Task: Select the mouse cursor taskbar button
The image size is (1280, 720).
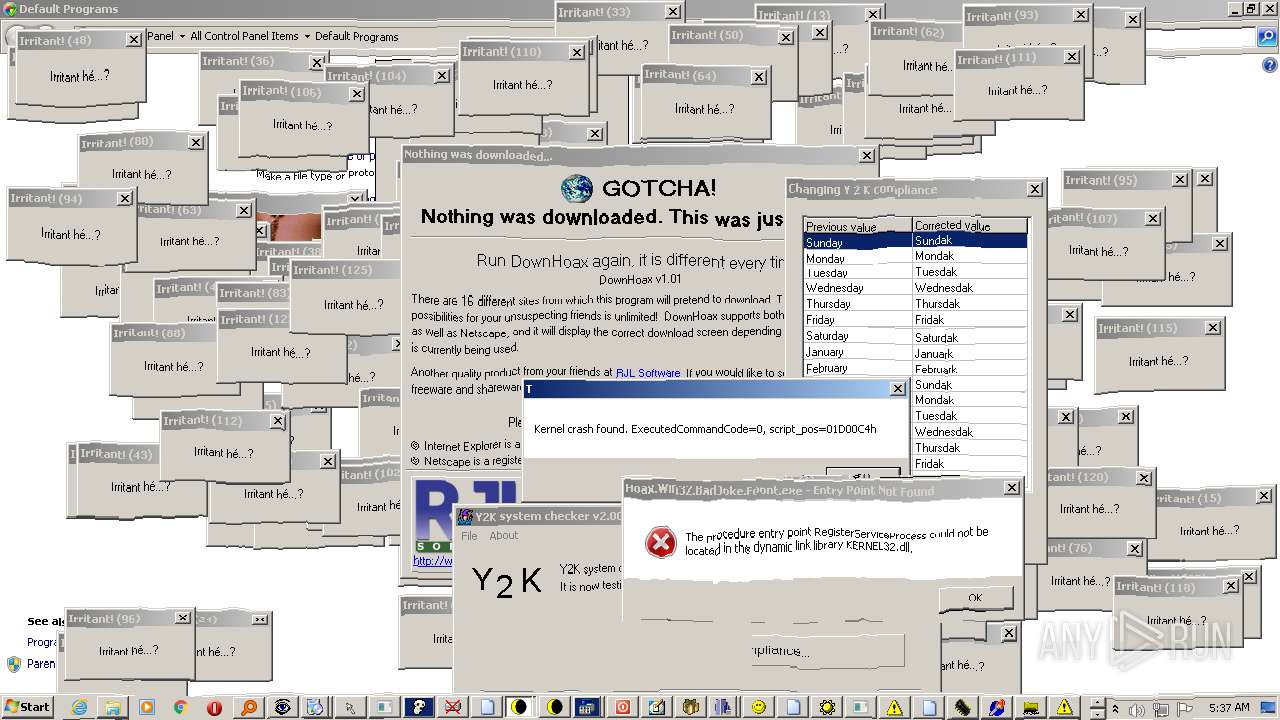Action: 350,707
